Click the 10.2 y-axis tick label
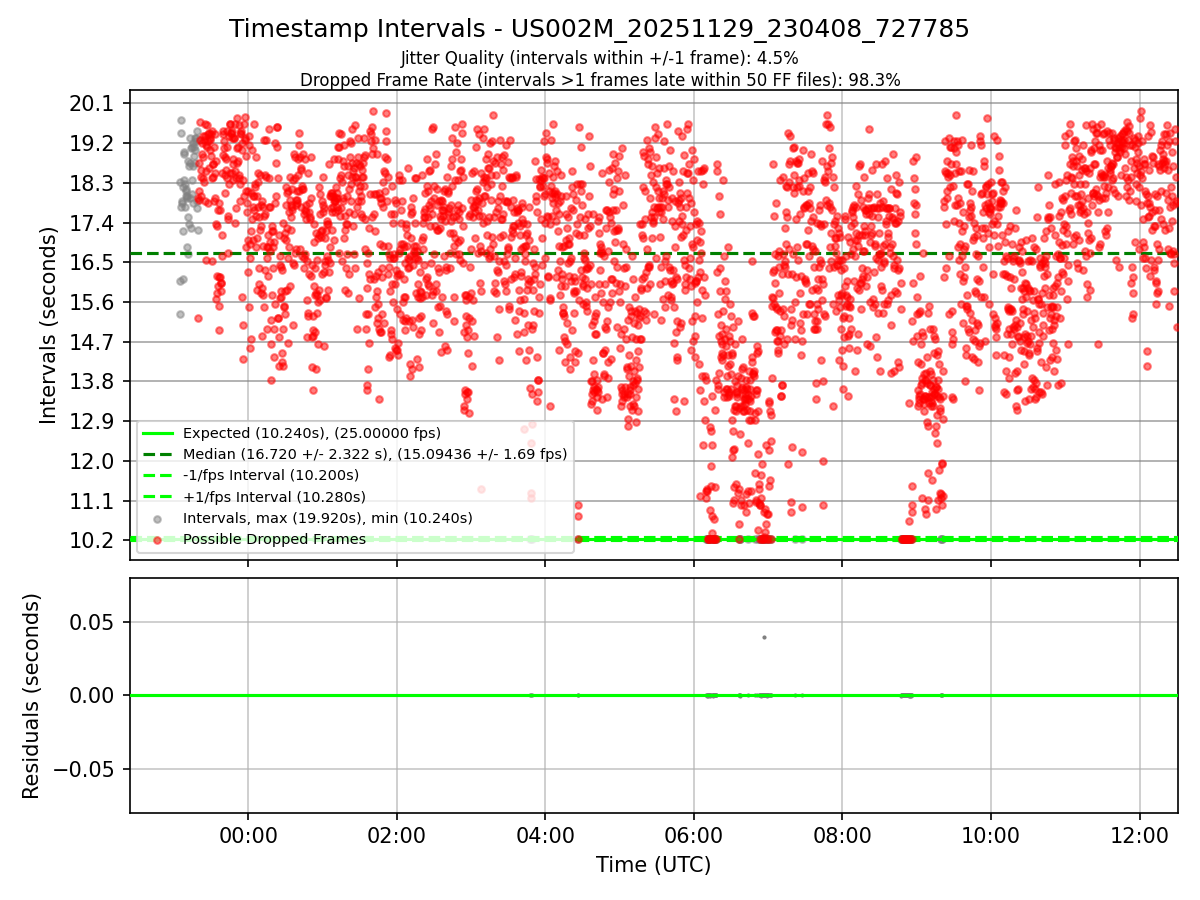The height and width of the screenshot is (900, 1200). tap(93, 540)
